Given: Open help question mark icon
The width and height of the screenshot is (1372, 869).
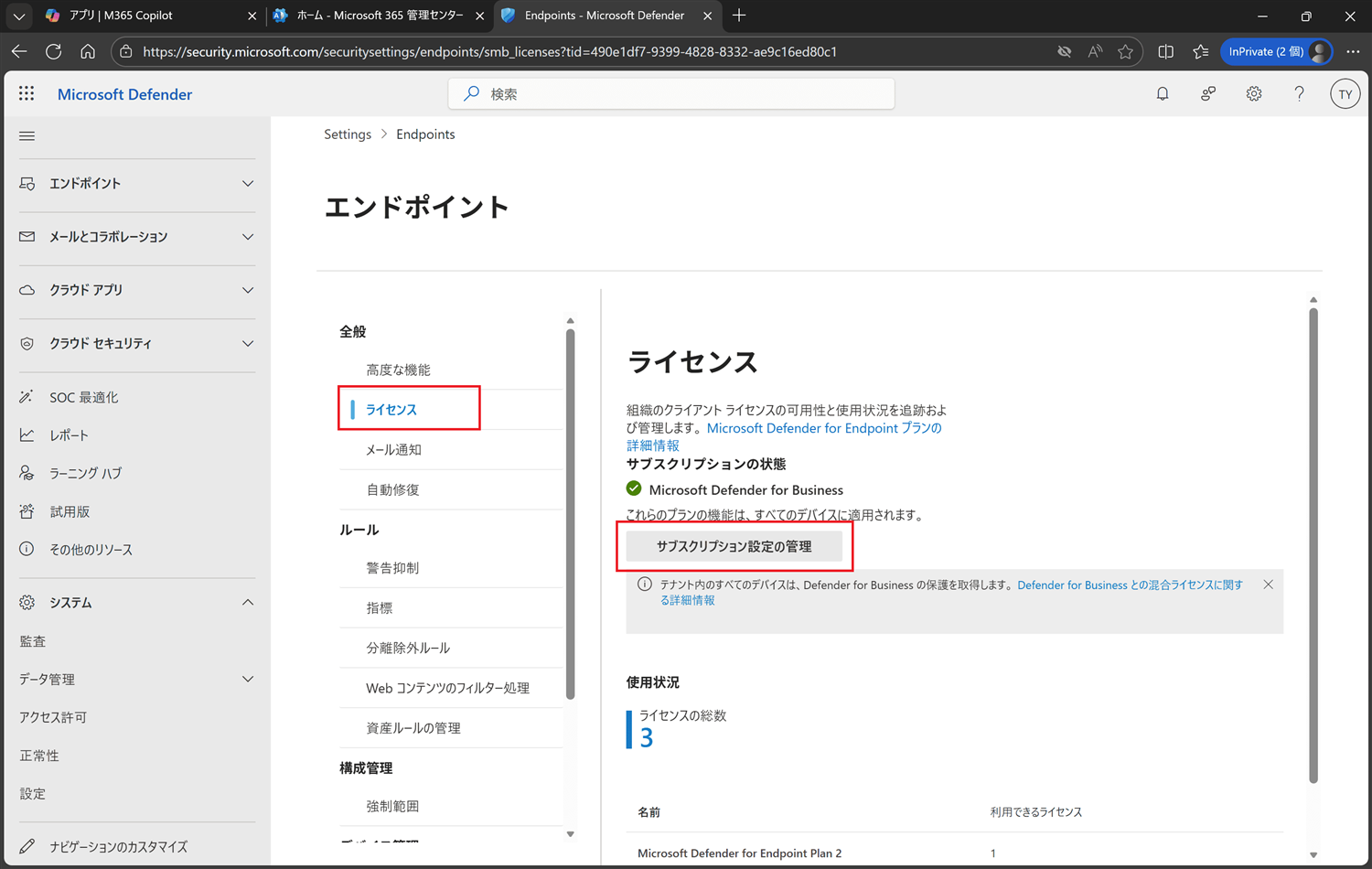Looking at the screenshot, I should (x=1299, y=93).
